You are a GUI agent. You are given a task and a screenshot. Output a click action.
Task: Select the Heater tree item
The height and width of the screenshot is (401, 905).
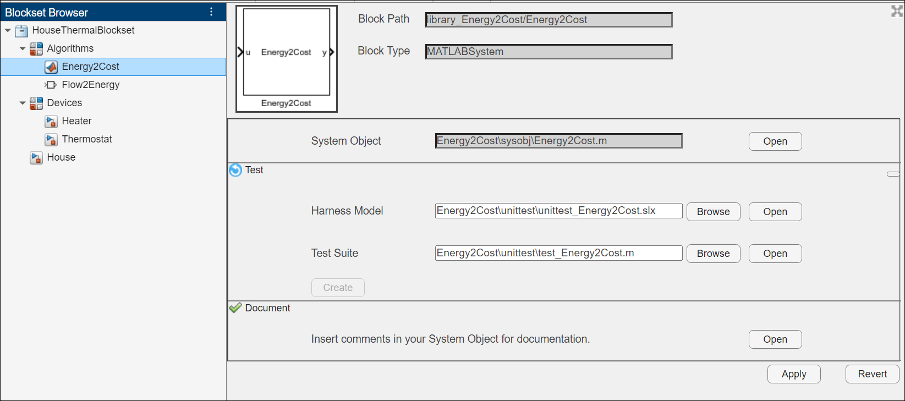tap(77, 121)
